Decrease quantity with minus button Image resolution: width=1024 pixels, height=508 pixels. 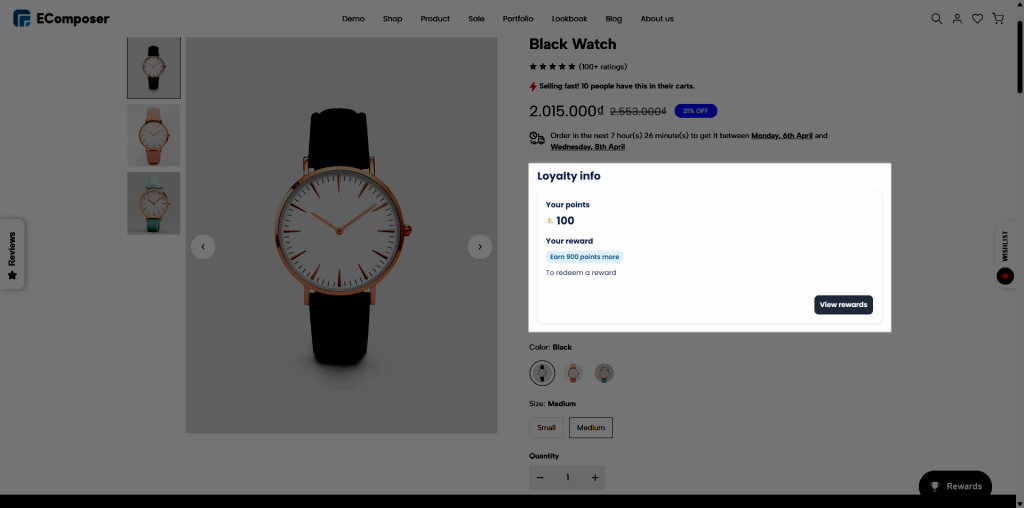click(540, 478)
